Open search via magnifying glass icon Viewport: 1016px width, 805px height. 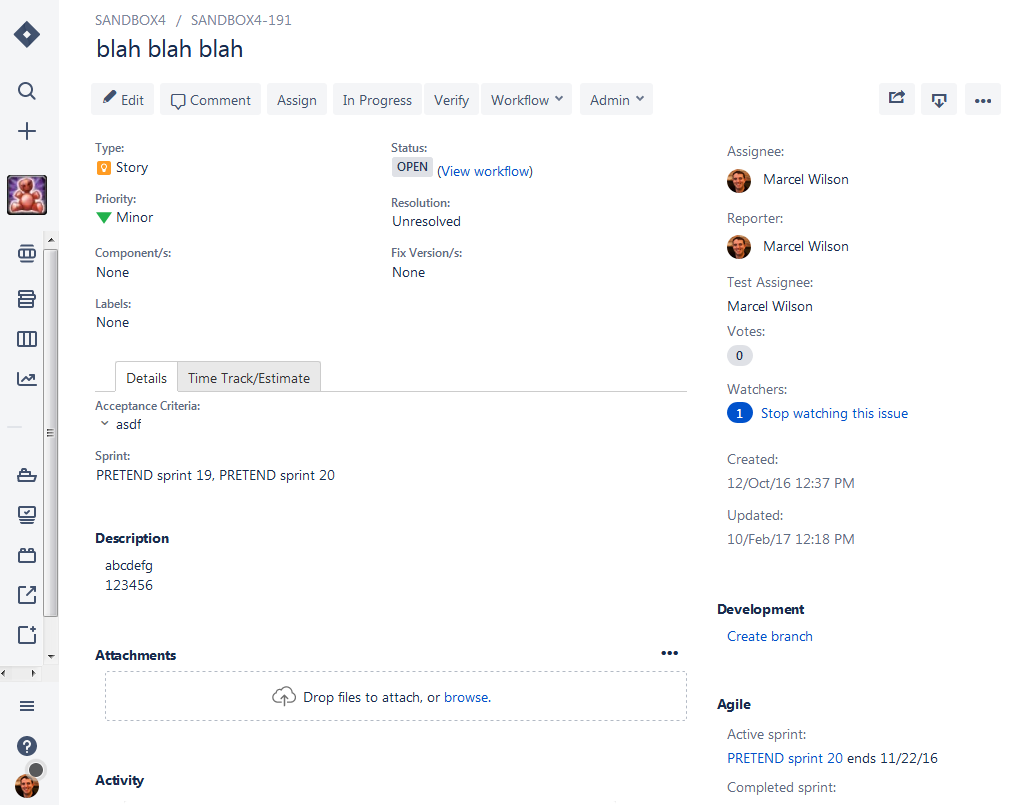point(27,91)
